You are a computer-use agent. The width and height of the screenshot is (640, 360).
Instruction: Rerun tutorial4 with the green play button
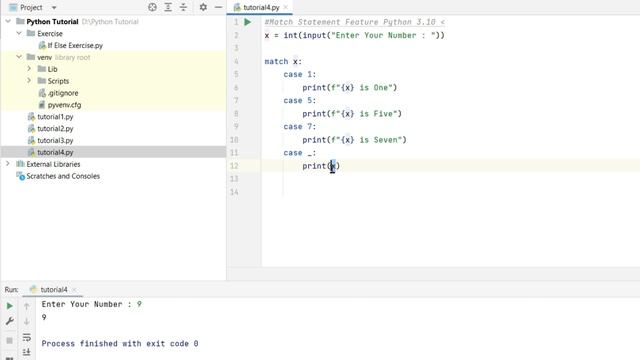tap(9, 306)
